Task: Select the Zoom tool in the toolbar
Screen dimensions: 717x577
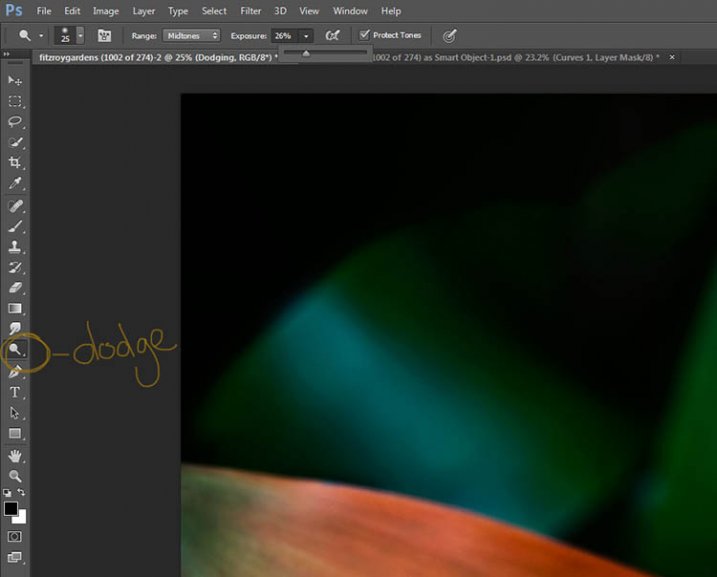Action: (15, 476)
